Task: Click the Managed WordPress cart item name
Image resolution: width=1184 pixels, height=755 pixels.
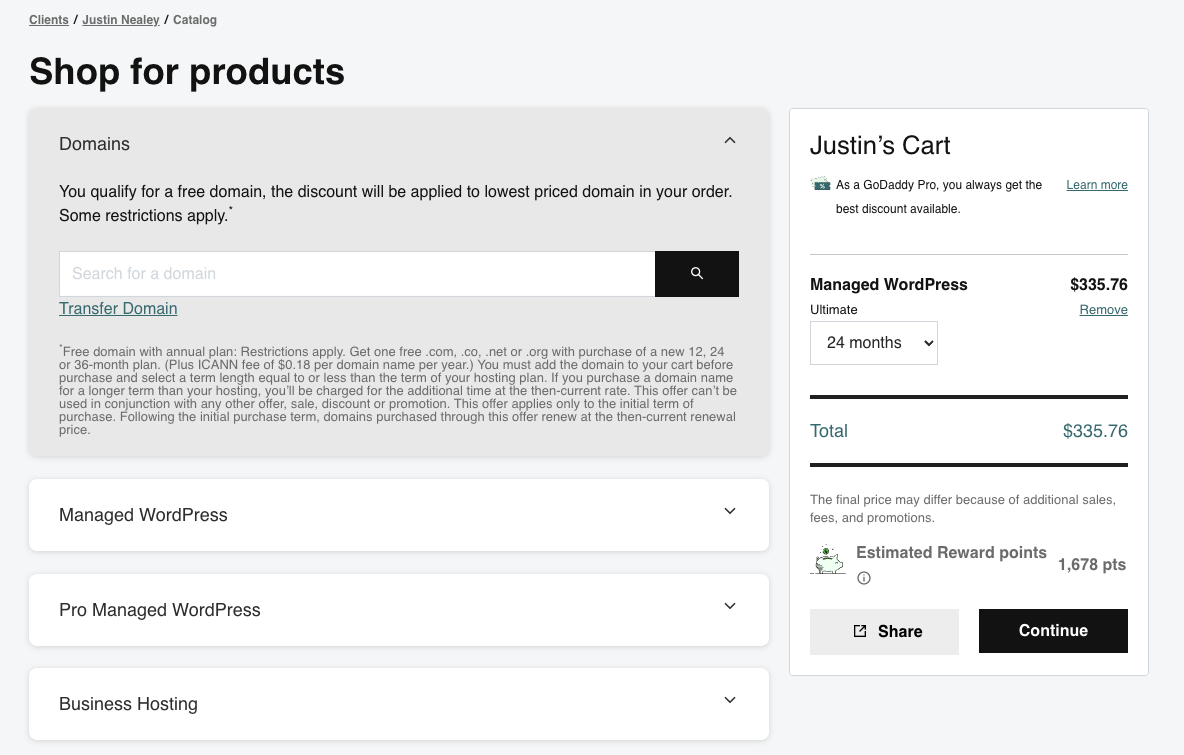Action: 889,285
